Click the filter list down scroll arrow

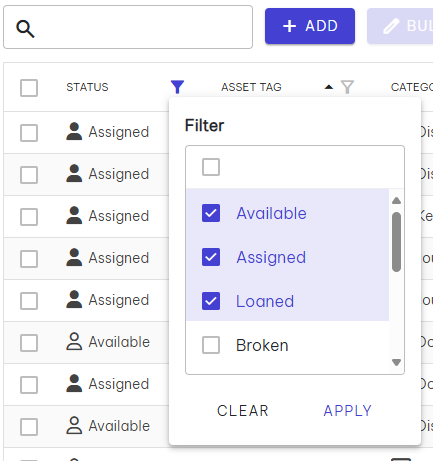[396, 362]
